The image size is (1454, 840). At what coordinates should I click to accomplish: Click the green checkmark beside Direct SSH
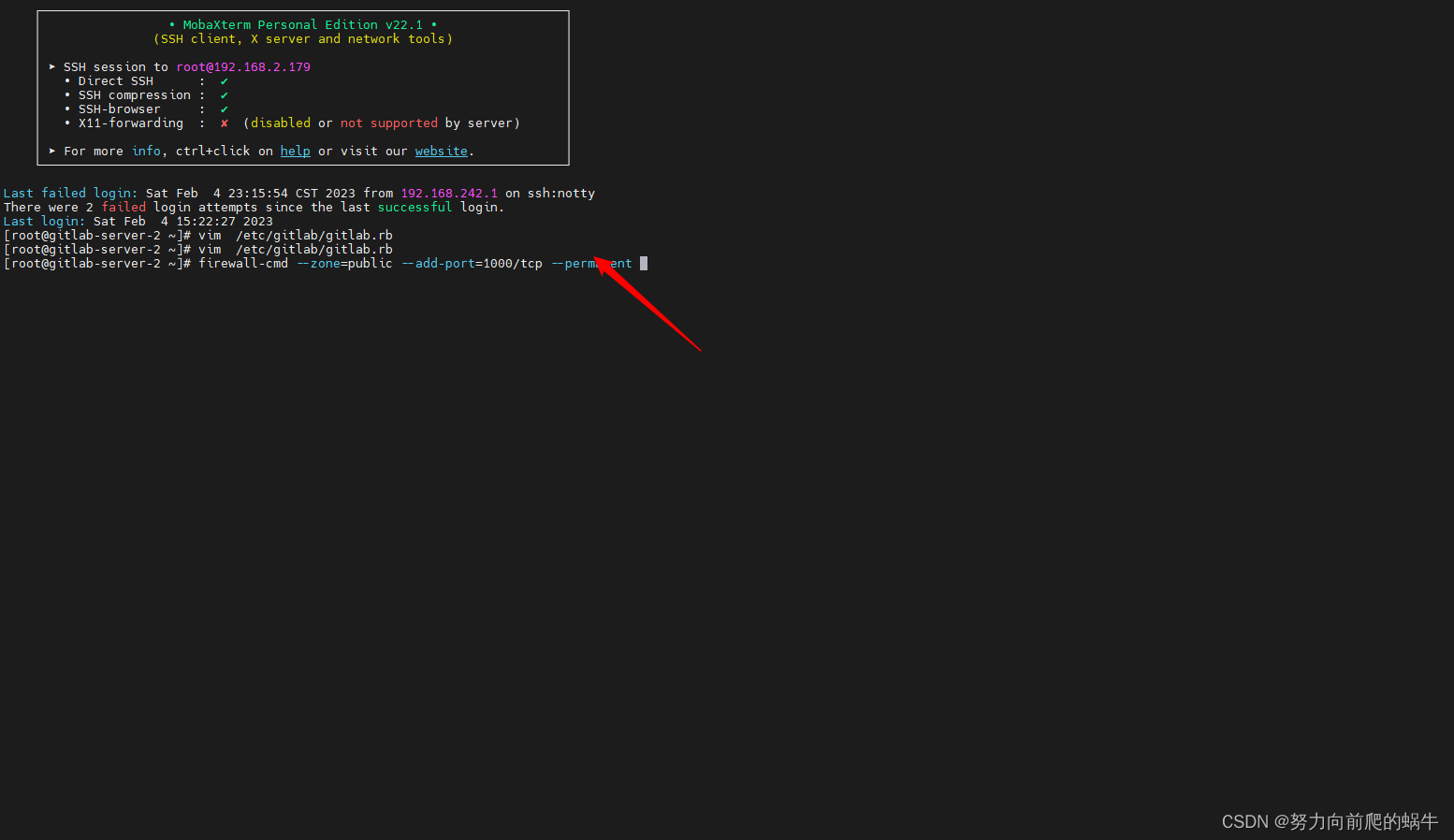(225, 81)
